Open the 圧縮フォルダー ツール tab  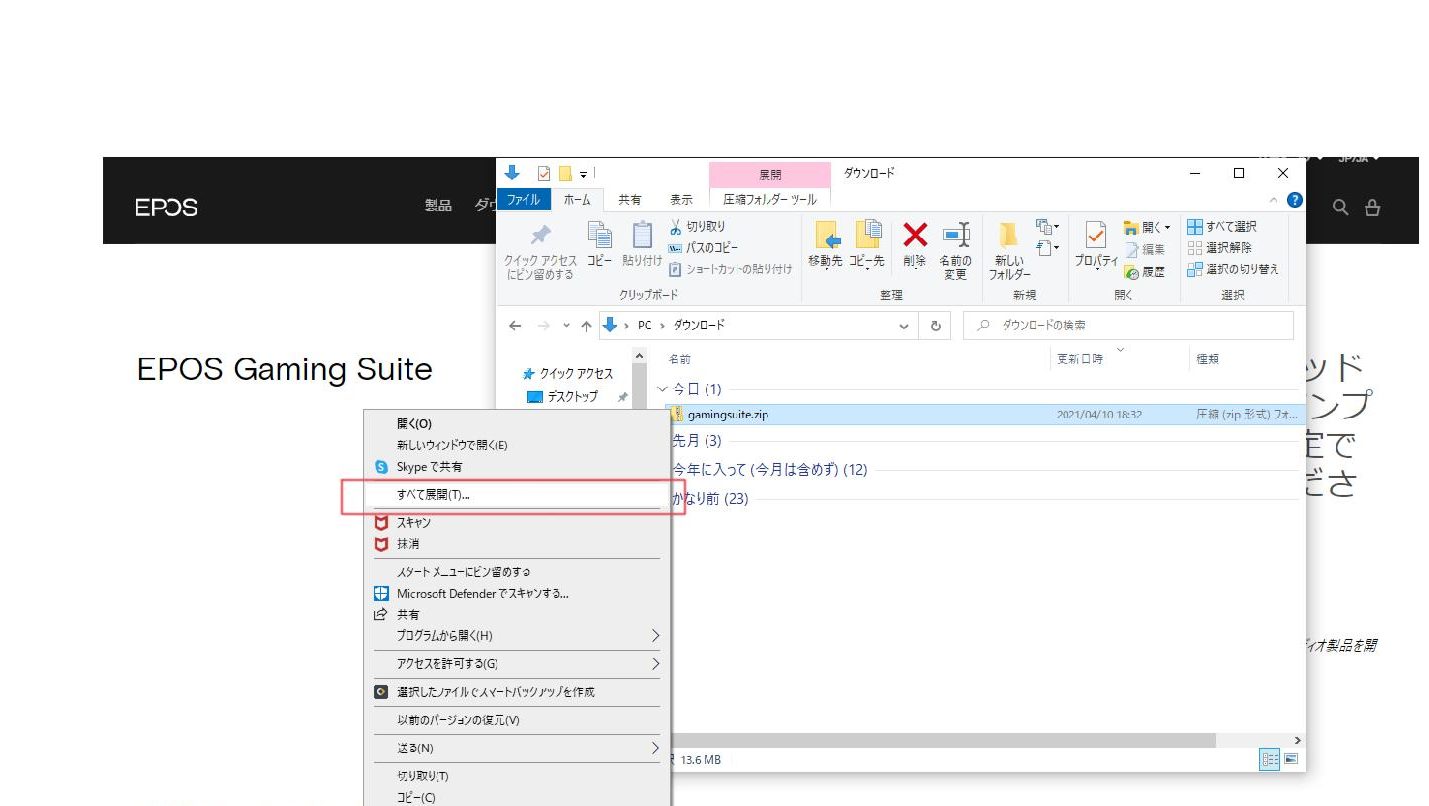(x=770, y=199)
